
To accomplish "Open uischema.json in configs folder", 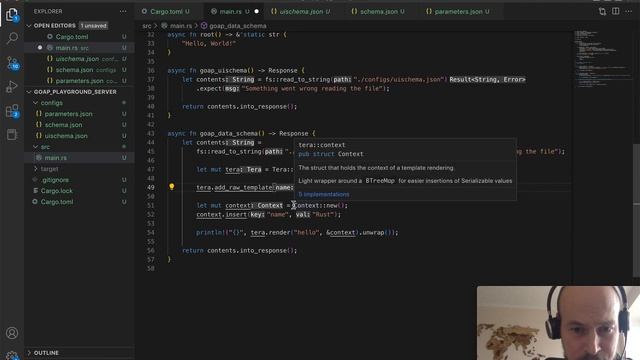I will pyautogui.click(x=79, y=136).
